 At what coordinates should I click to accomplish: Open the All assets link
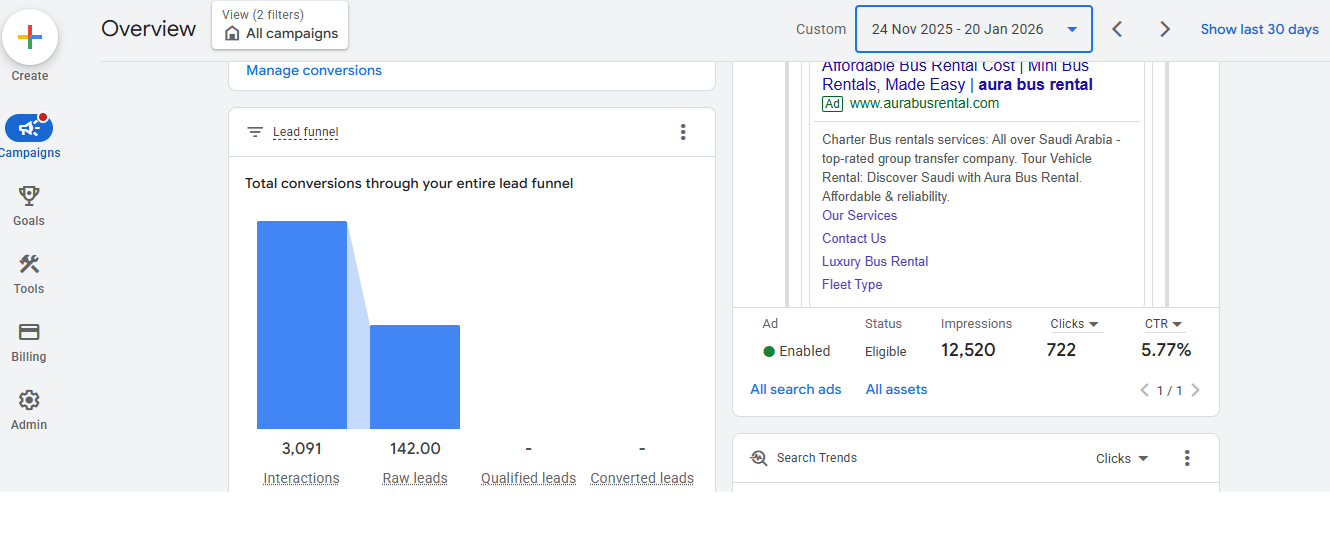[x=896, y=389]
